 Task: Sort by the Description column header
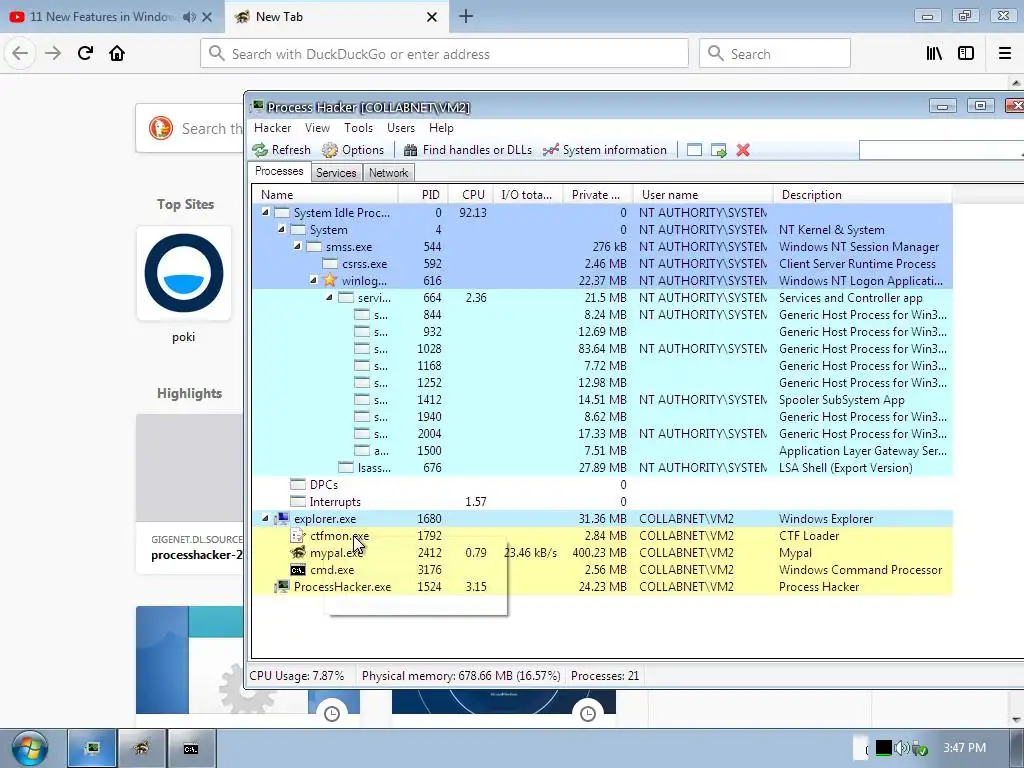pos(863,195)
